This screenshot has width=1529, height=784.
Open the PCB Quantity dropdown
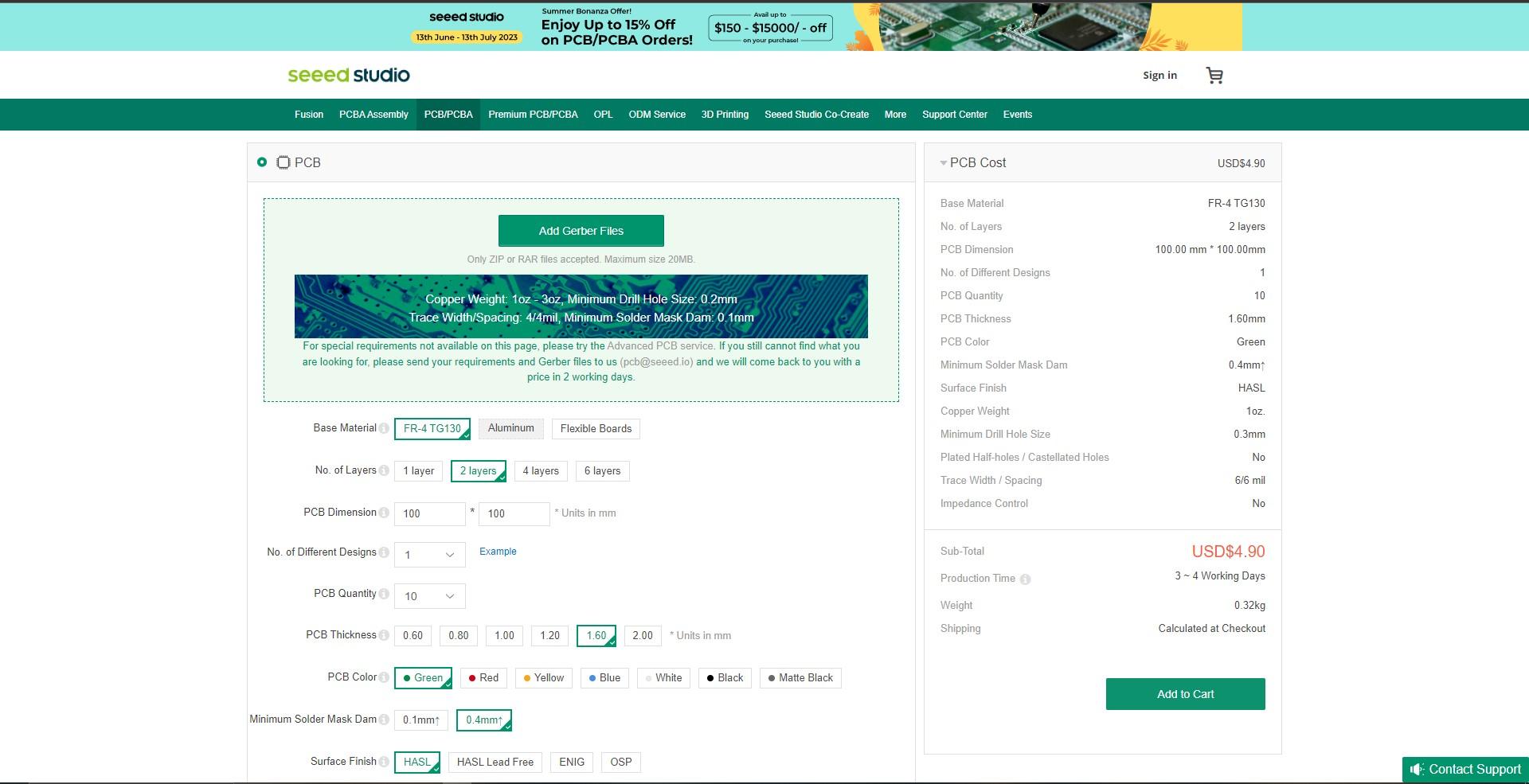click(x=430, y=596)
